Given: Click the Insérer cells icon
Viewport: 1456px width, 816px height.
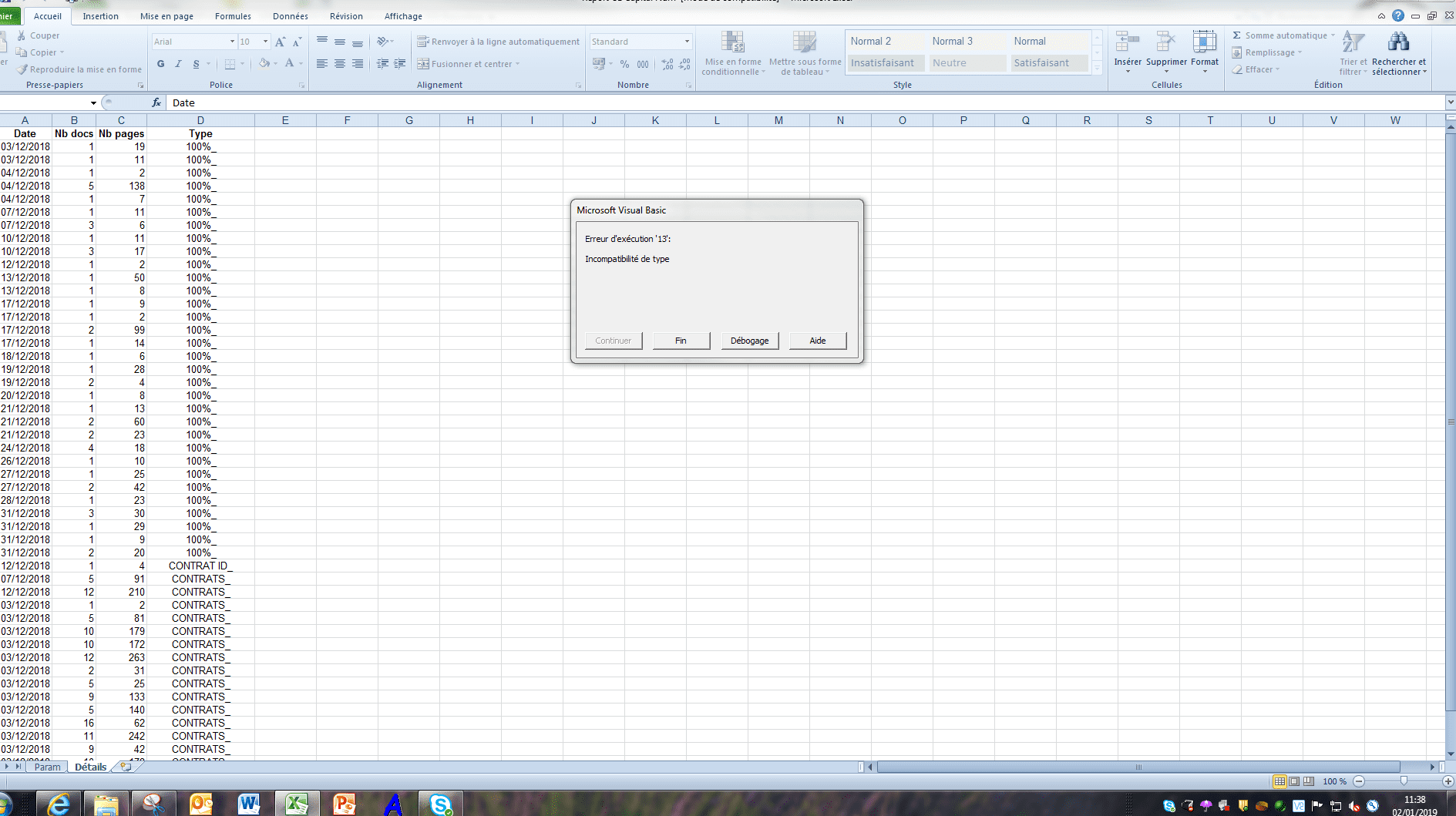Looking at the screenshot, I should coord(1127,42).
